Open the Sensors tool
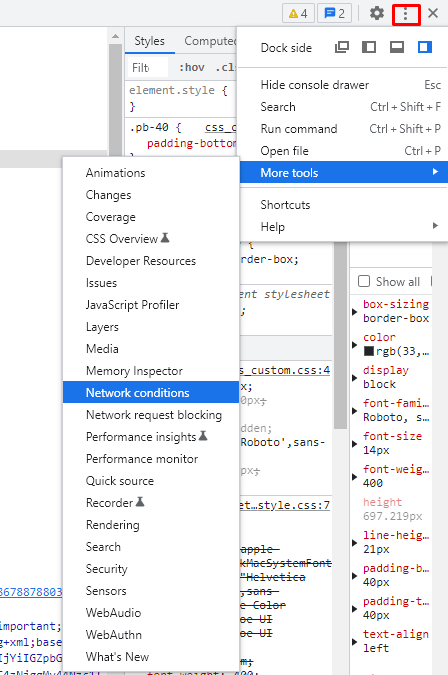 coord(151,591)
